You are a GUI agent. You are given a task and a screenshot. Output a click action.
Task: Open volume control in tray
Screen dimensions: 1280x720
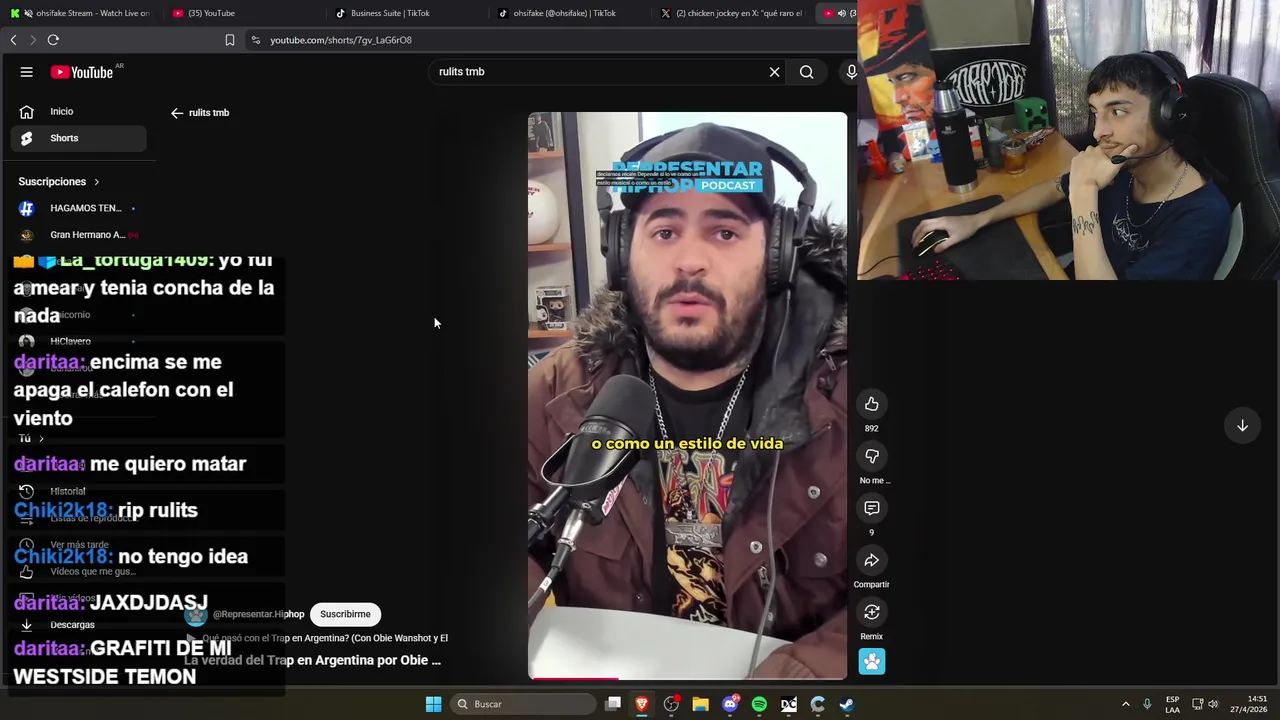[1214, 704]
